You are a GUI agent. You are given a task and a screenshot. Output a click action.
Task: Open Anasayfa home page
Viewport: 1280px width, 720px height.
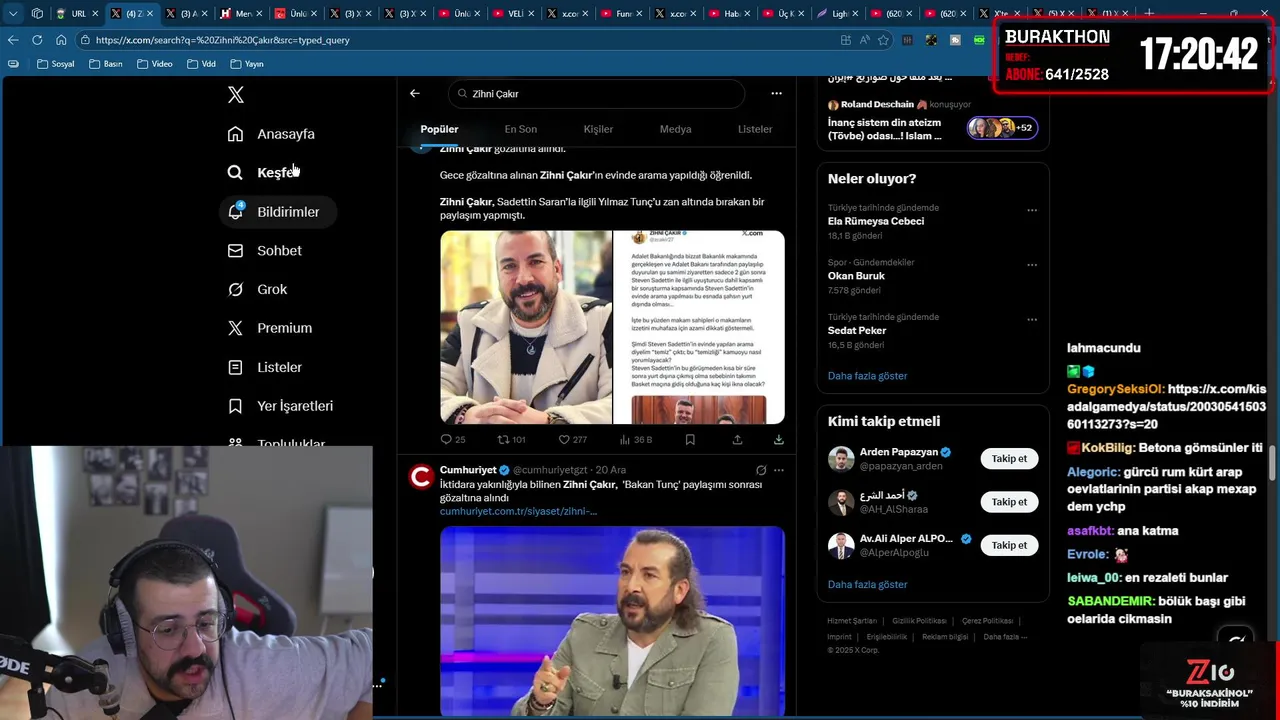click(x=271, y=134)
